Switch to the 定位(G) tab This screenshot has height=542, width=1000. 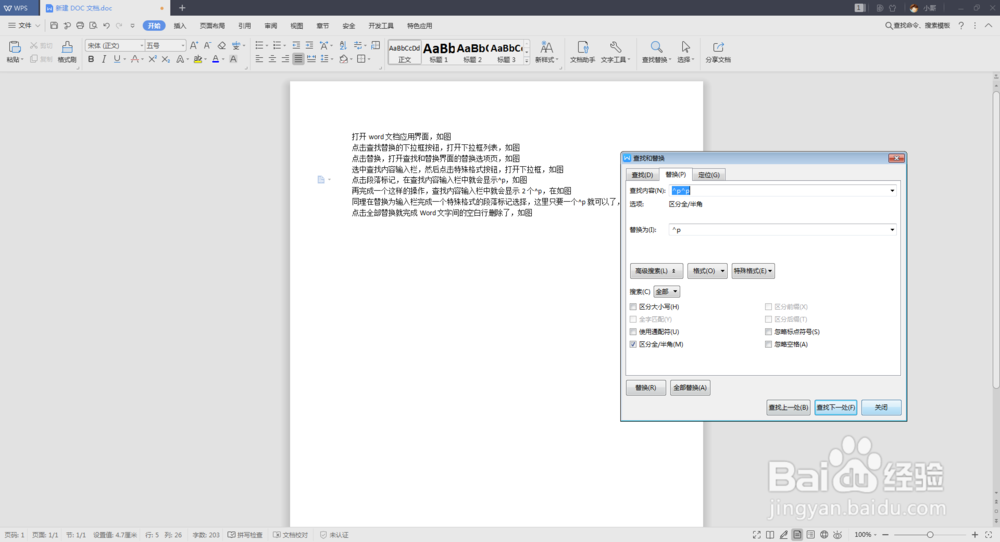point(708,175)
